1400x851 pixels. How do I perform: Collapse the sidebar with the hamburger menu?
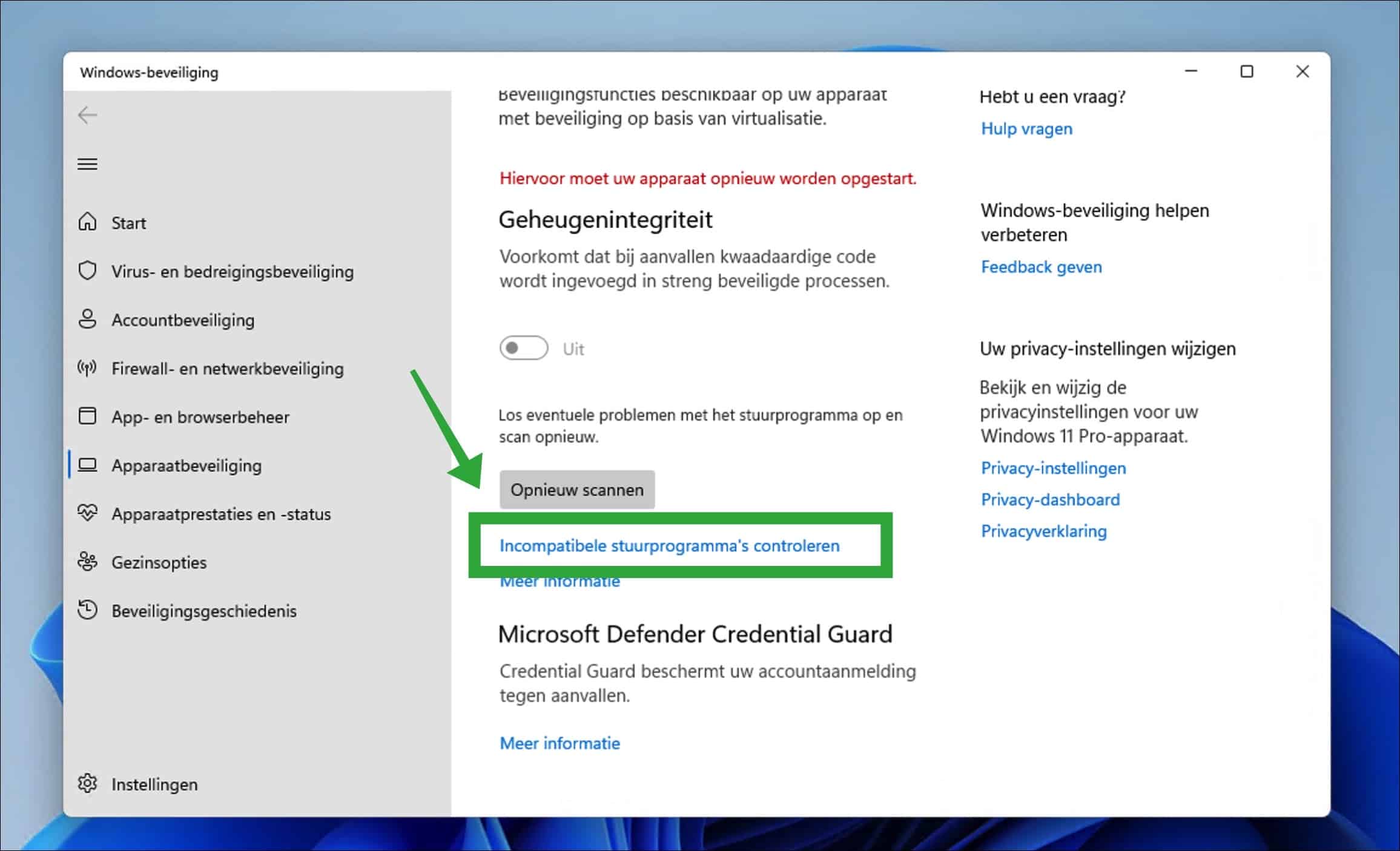pos(88,163)
